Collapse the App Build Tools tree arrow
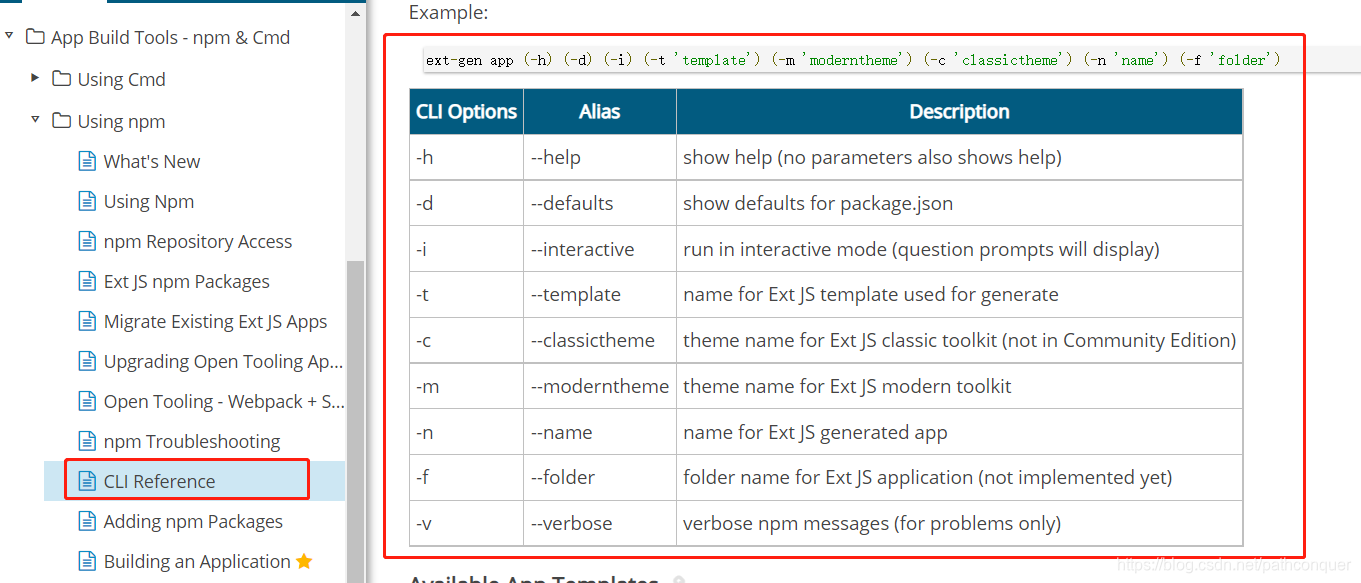1361x583 pixels. (9, 37)
